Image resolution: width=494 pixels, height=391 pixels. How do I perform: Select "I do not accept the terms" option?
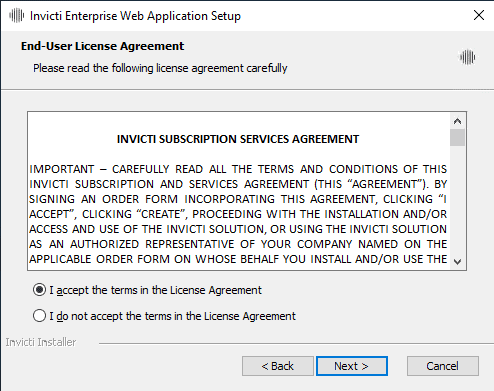(x=39, y=315)
